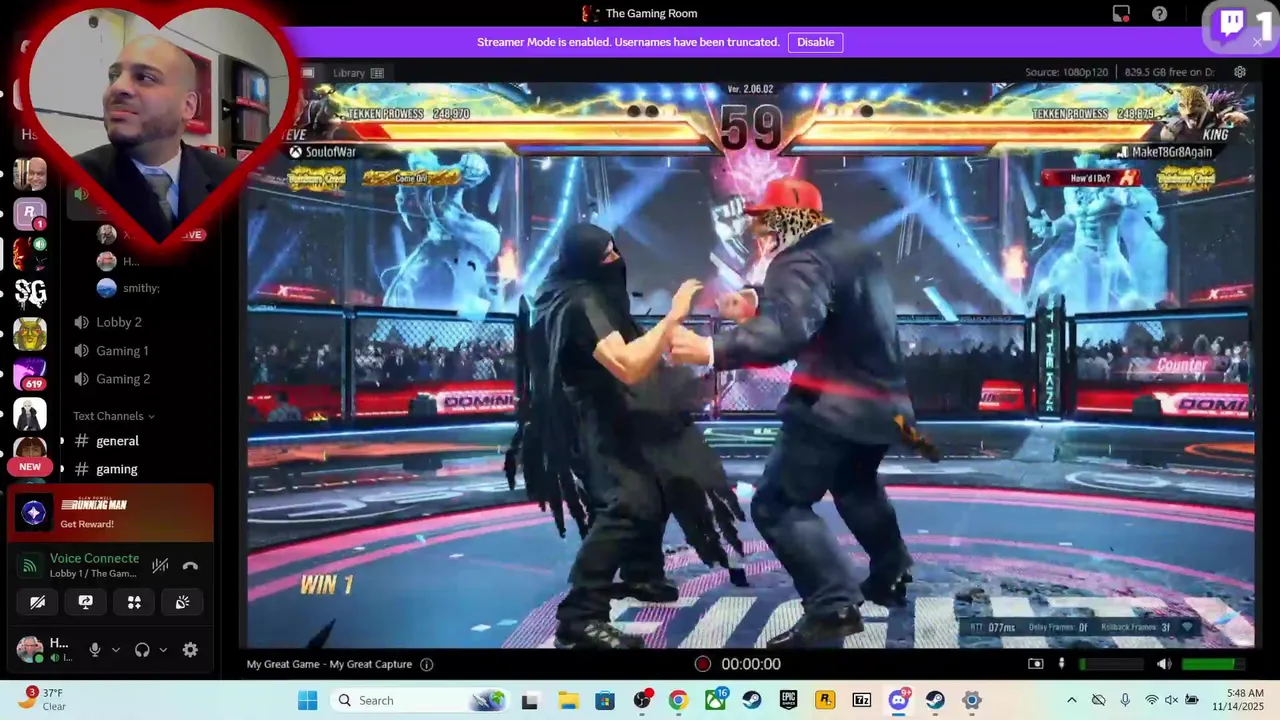Open Microsoft Store from taskbar
Screen dimensions: 1280x720
[605, 700]
